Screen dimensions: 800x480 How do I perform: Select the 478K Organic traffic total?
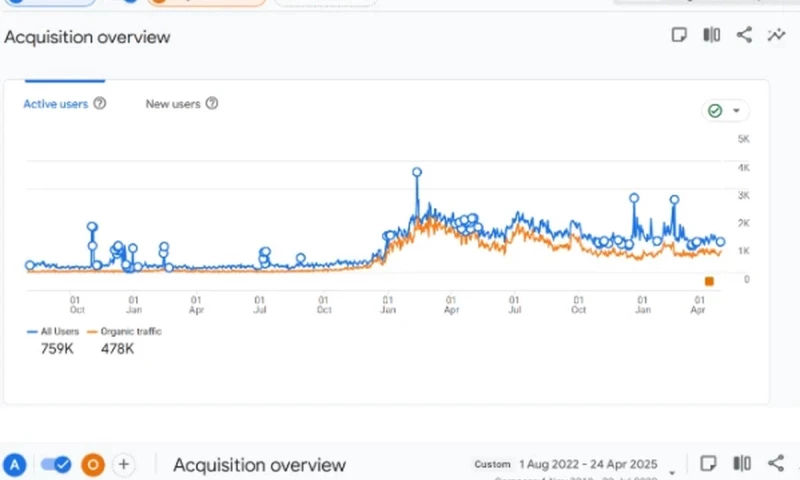(x=117, y=349)
